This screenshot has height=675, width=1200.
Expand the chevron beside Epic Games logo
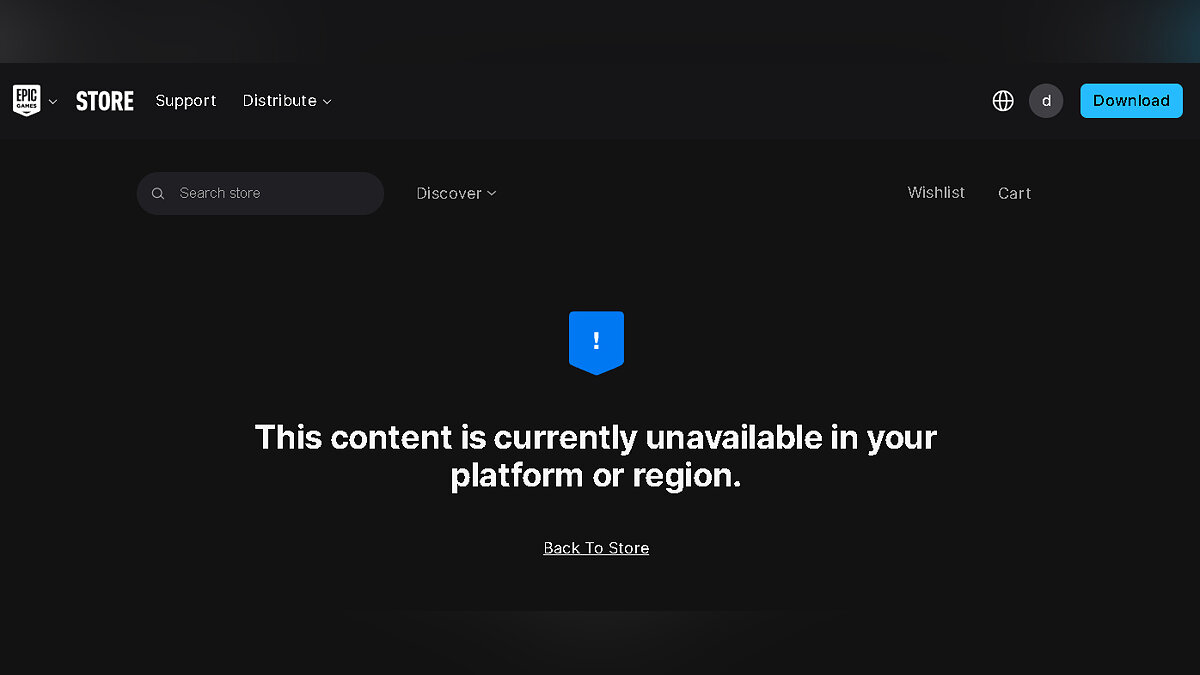coord(53,102)
